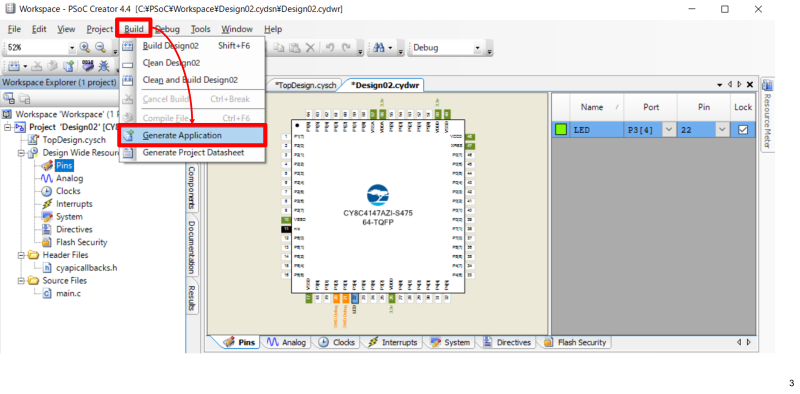Click the Zoom Out magnifier icon

pos(100,47)
